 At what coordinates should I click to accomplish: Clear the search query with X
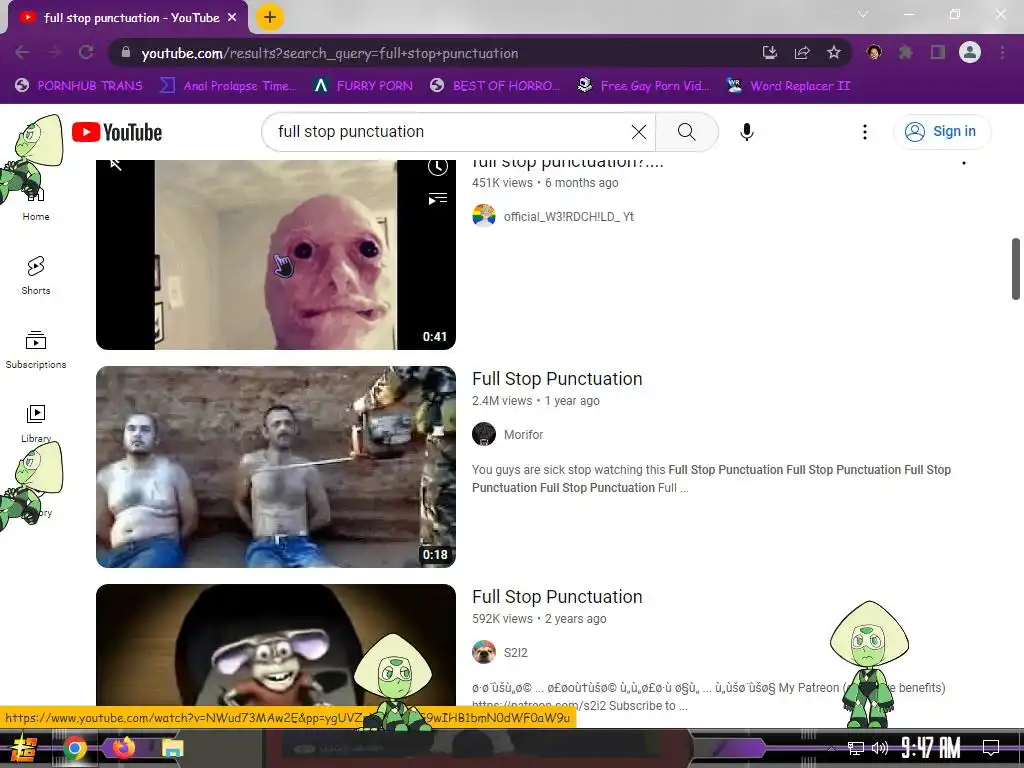pos(639,132)
